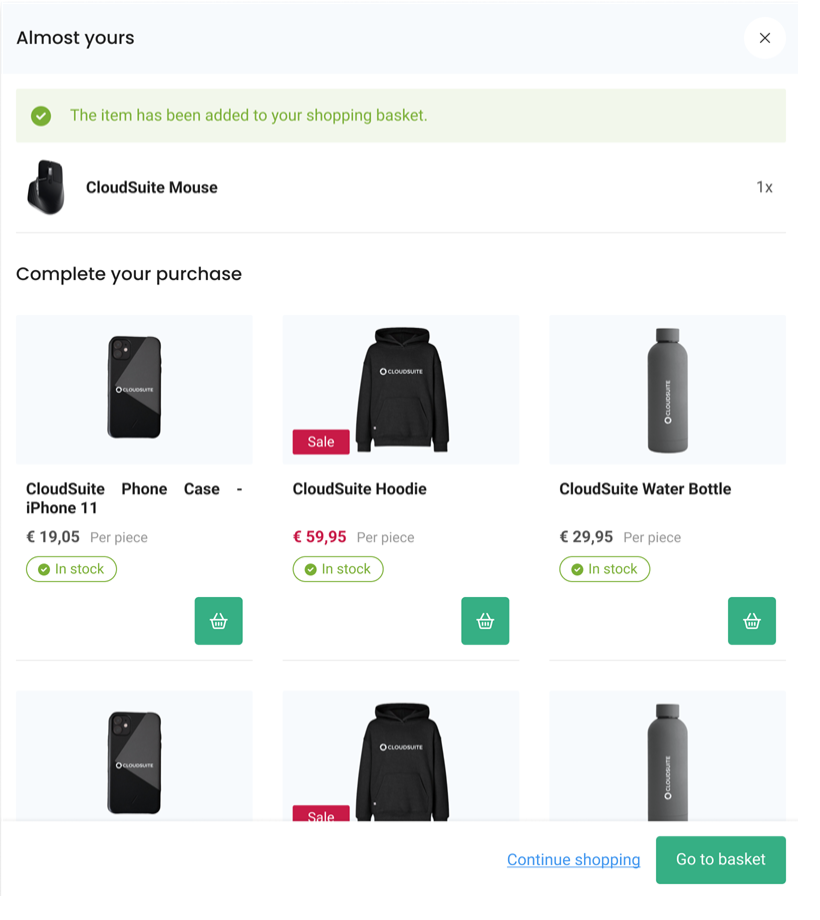Add CloudSuite Water Bottle to basket
This screenshot has height=920, width=820.
752,621
